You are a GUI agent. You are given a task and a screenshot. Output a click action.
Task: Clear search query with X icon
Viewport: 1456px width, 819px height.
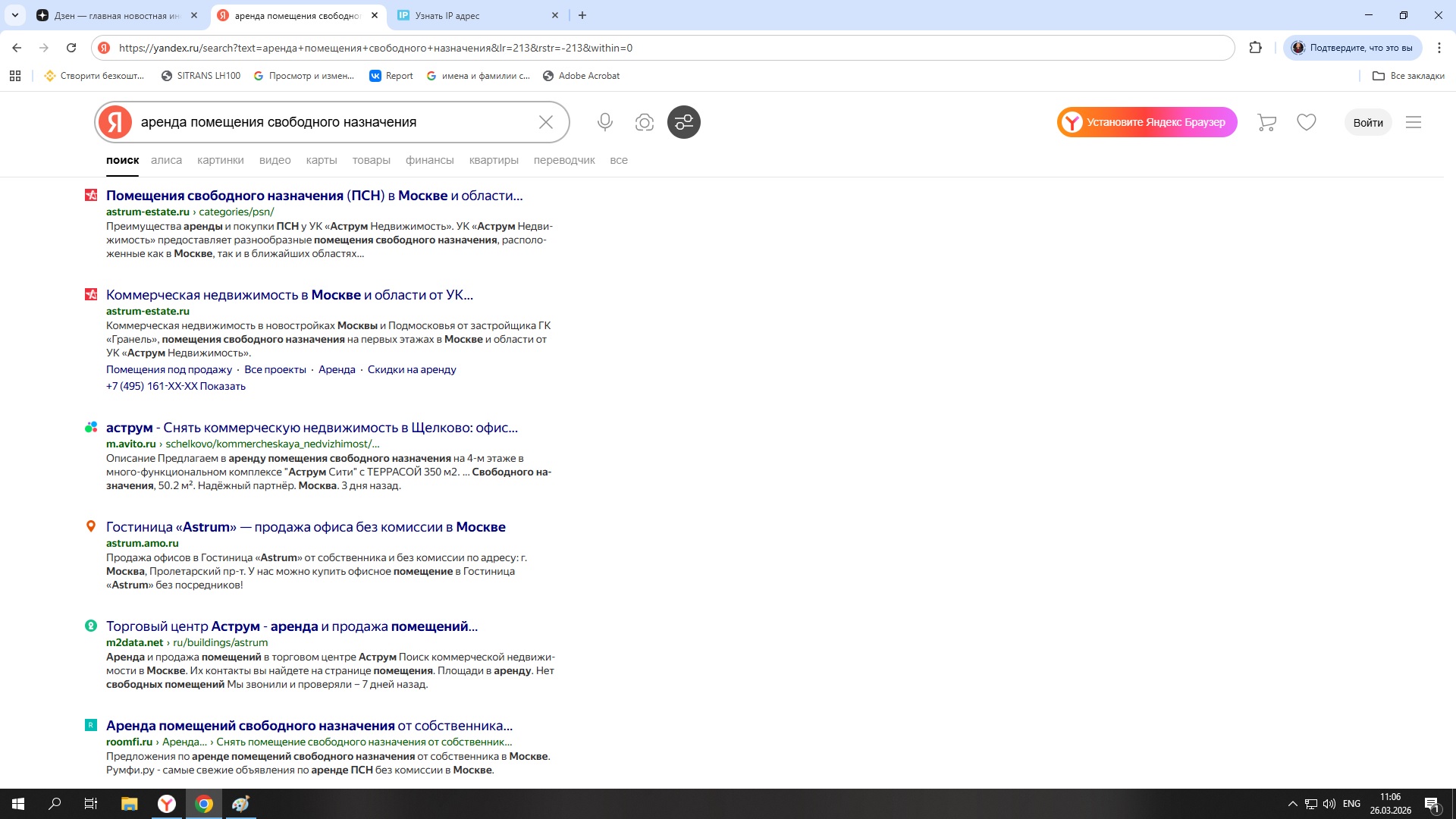click(545, 122)
